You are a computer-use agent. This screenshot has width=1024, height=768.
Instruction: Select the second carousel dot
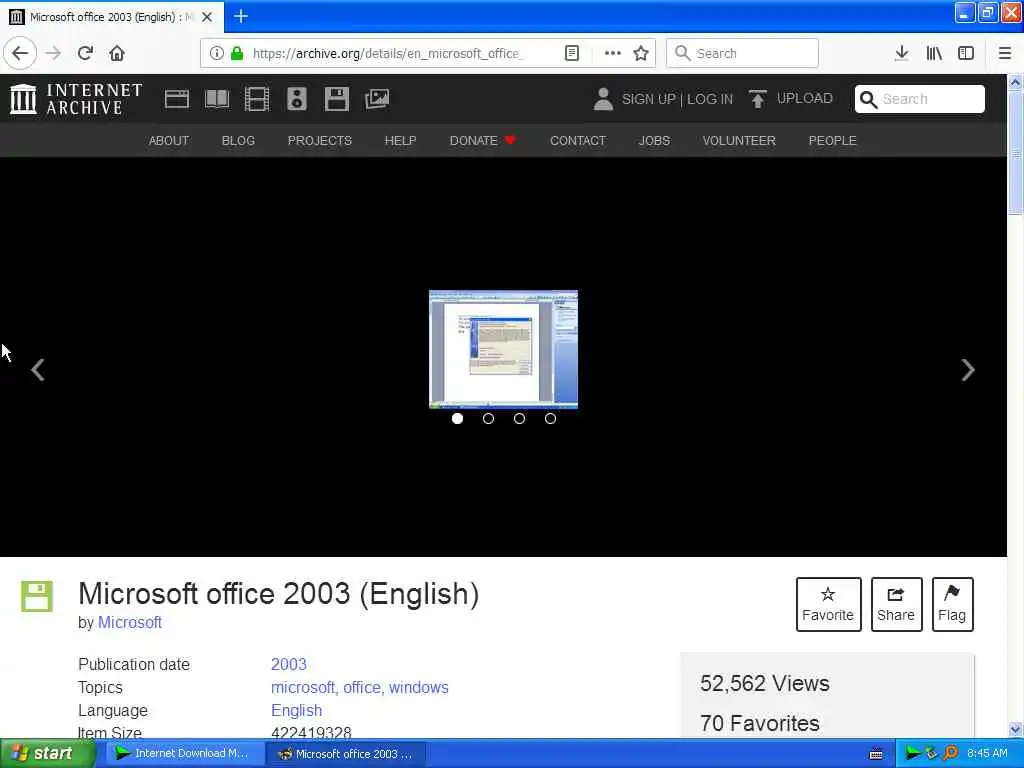[x=488, y=419]
